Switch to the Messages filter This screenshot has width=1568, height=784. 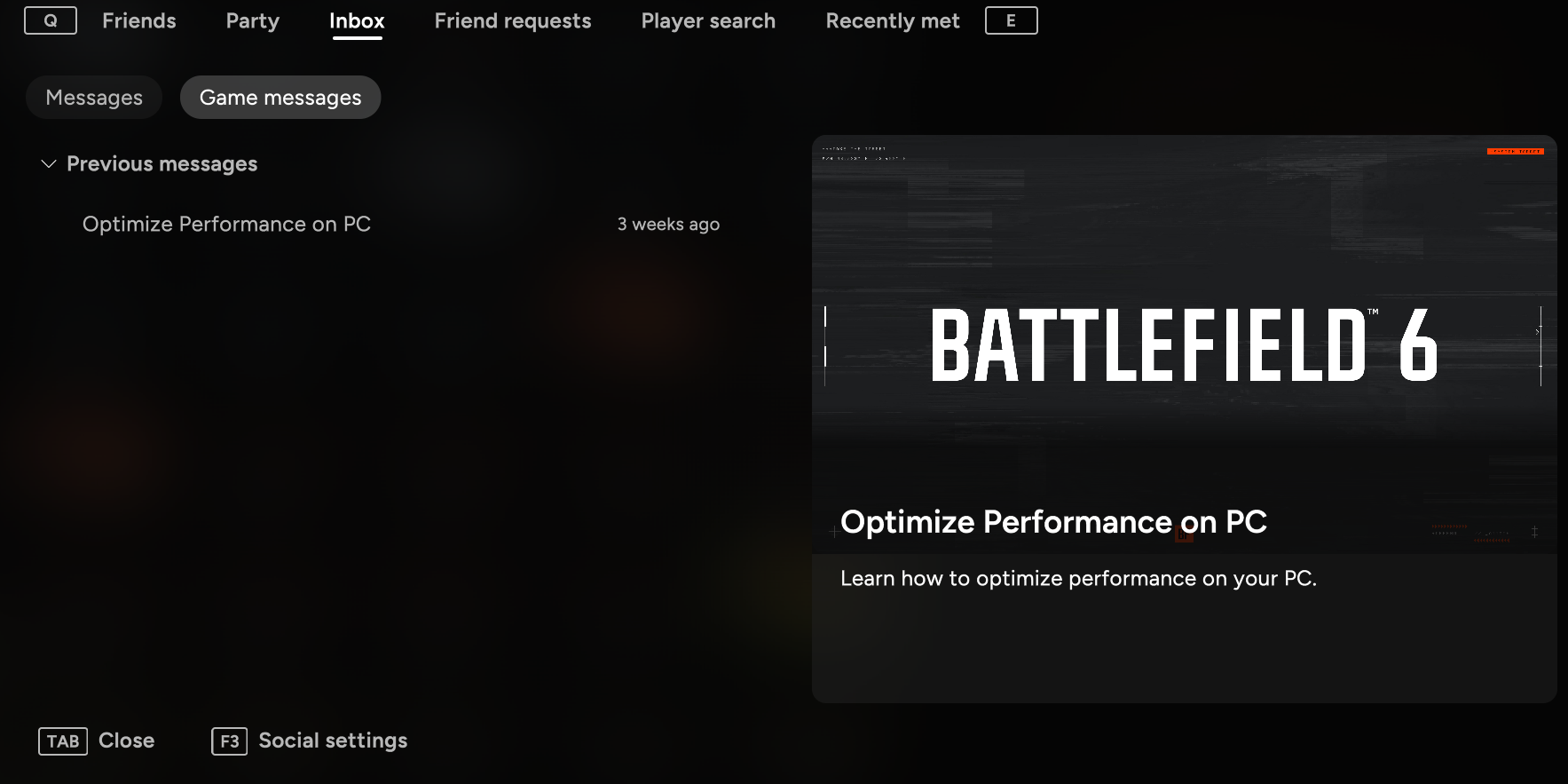pos(94,98)
